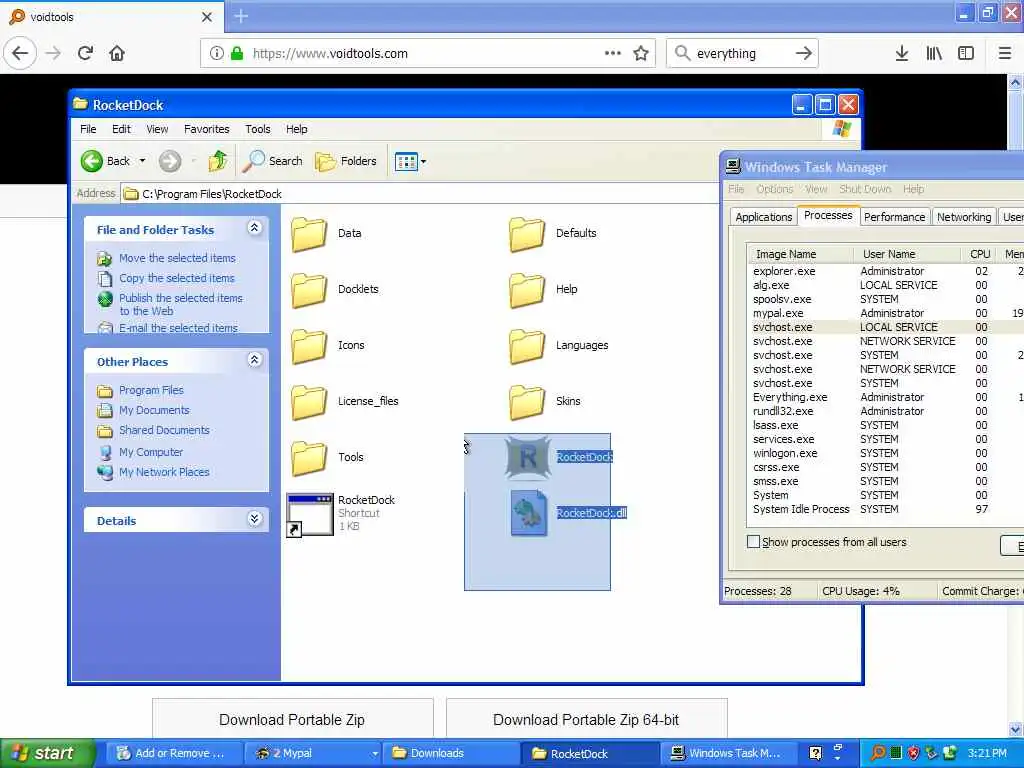Click the Up one level folder icon
This screenshot has height=768, width=1024.
point(218,161)
